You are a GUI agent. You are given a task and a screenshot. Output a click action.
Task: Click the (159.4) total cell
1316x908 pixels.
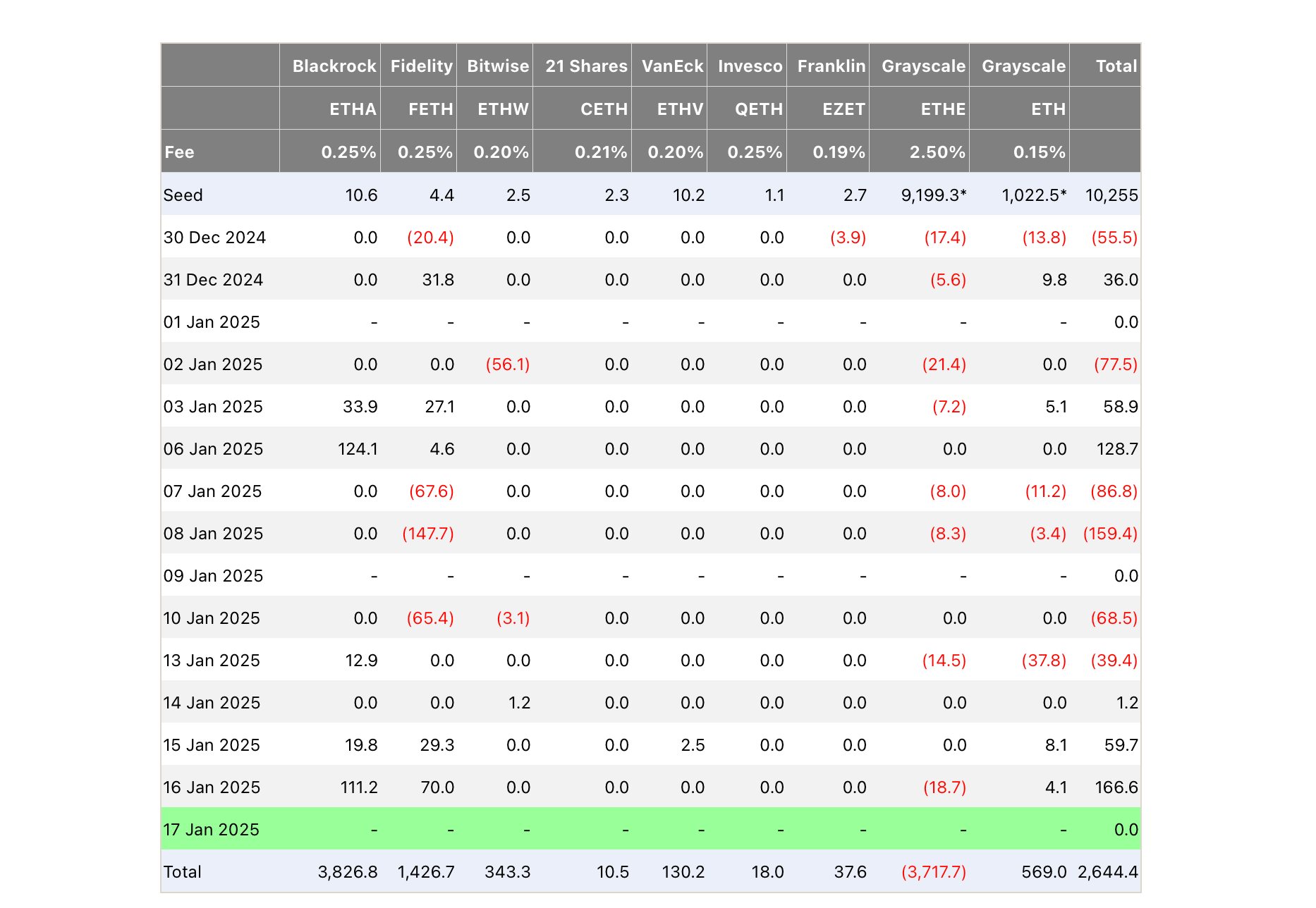(1110, 534)
